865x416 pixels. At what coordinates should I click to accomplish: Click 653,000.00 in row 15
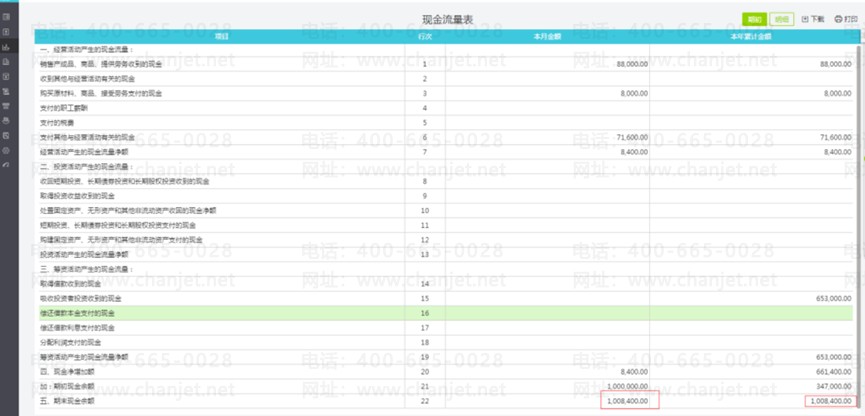pyautogui.click(x=834, y=298)
